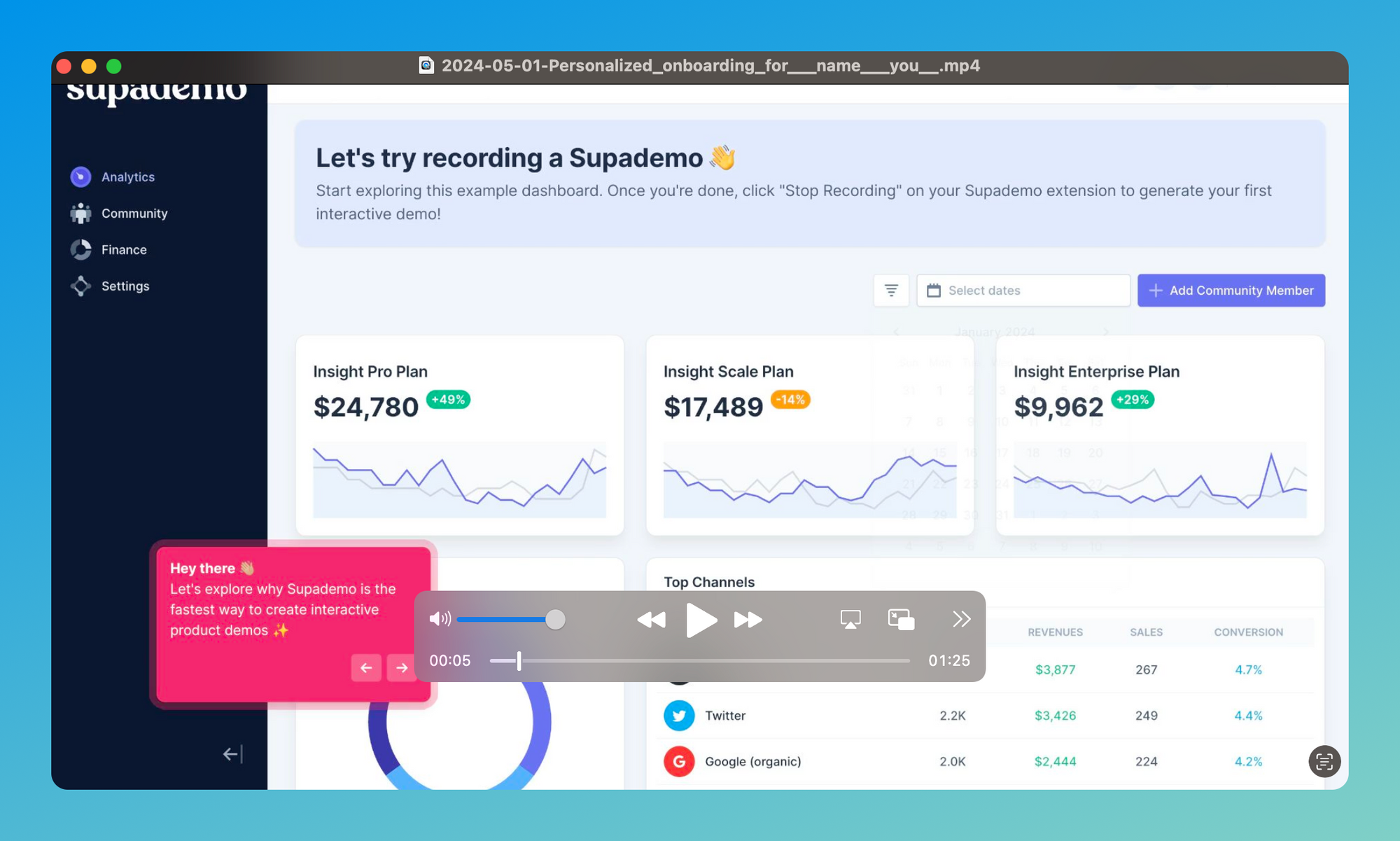Adjust the video volume slider
The width and height of the screenshot is (1400, 841).
point(511,619)
